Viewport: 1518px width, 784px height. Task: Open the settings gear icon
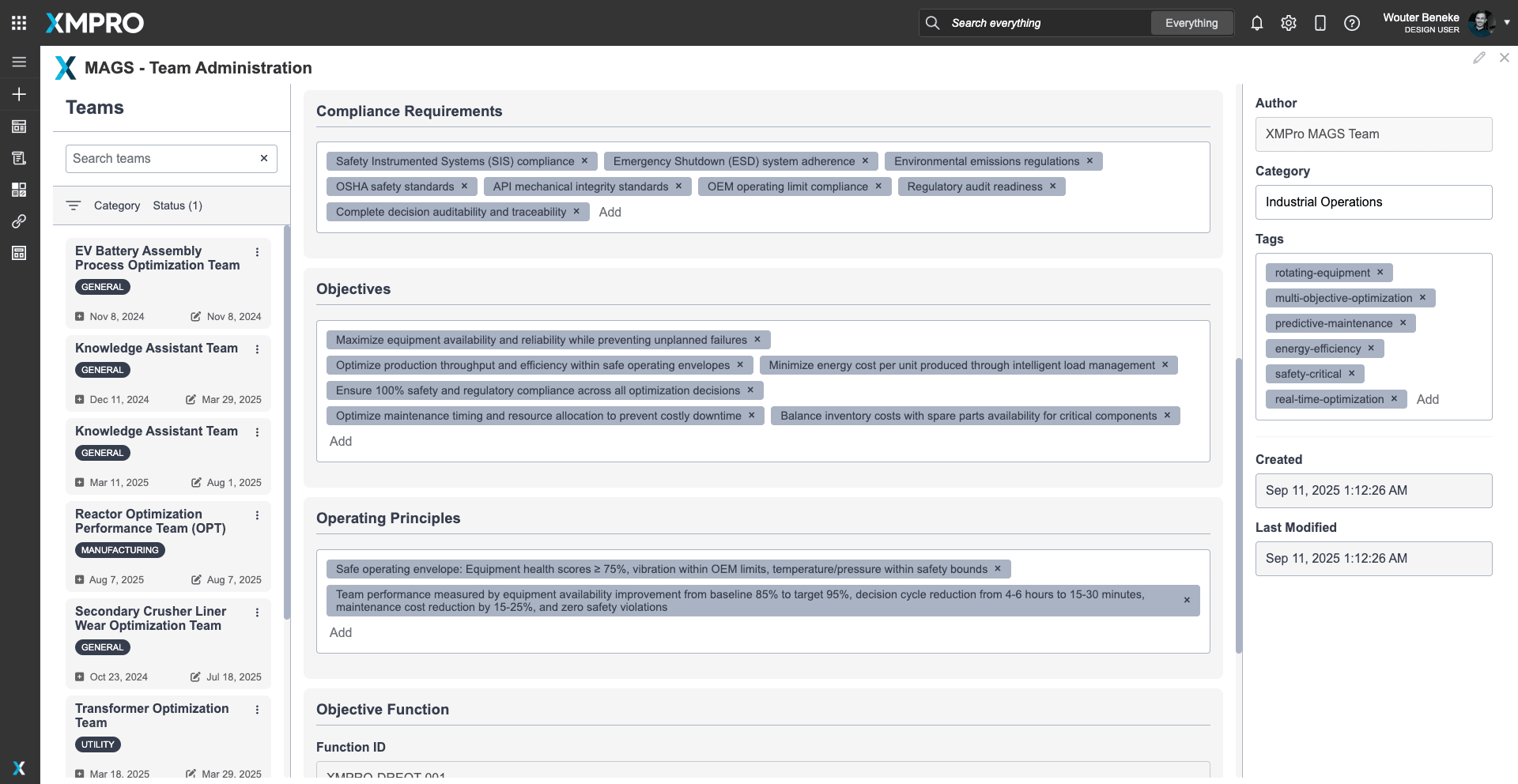[1288, 23]
